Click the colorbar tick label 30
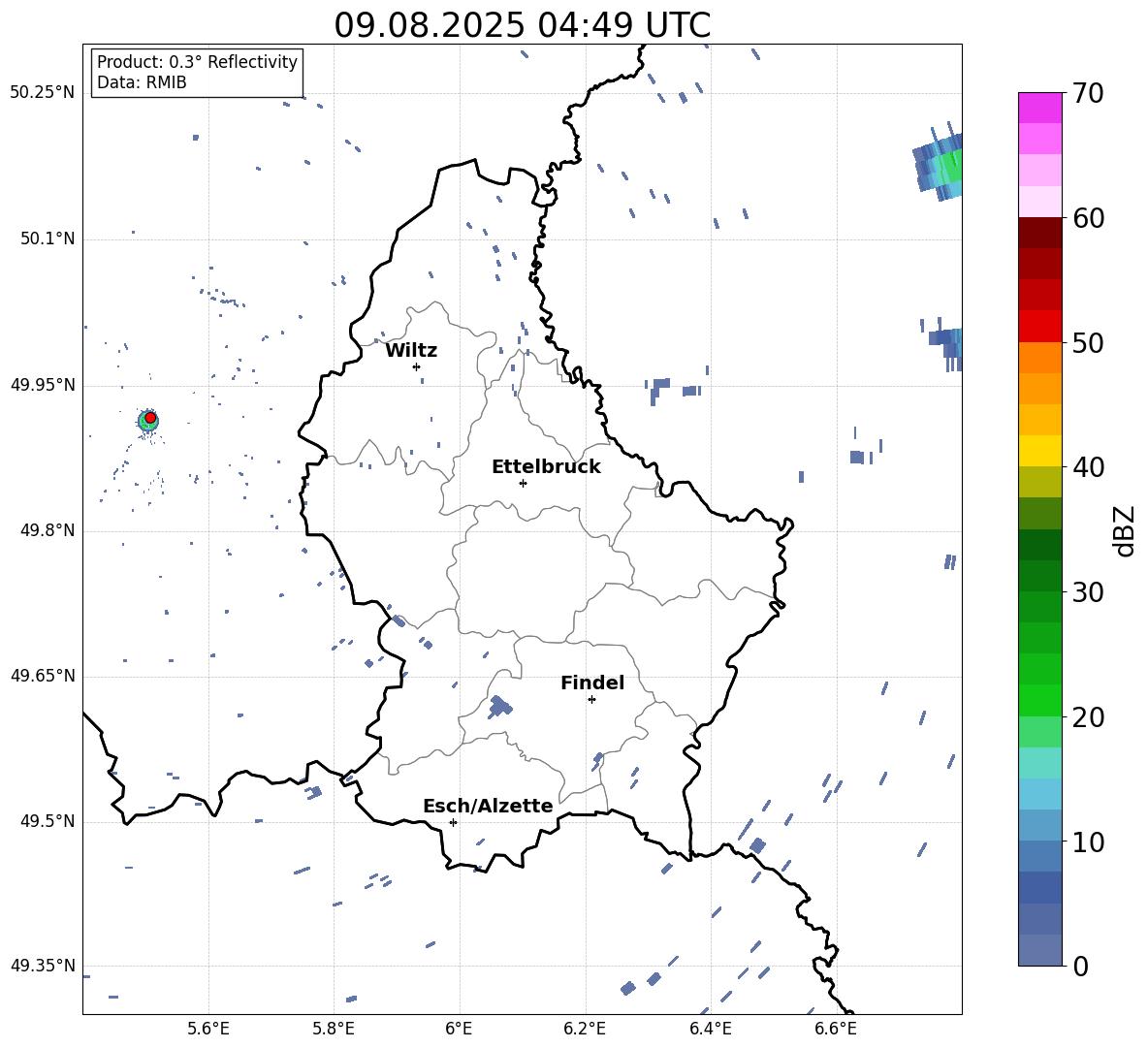Viewport: 1148px width, 1048px height. (1088, 592)
